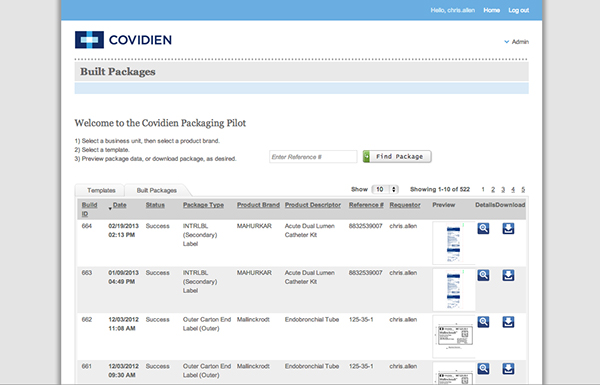This screenshot has width=600, height=385.
Task: Switch to the Templates tab
Action: [x=101, y=190]
